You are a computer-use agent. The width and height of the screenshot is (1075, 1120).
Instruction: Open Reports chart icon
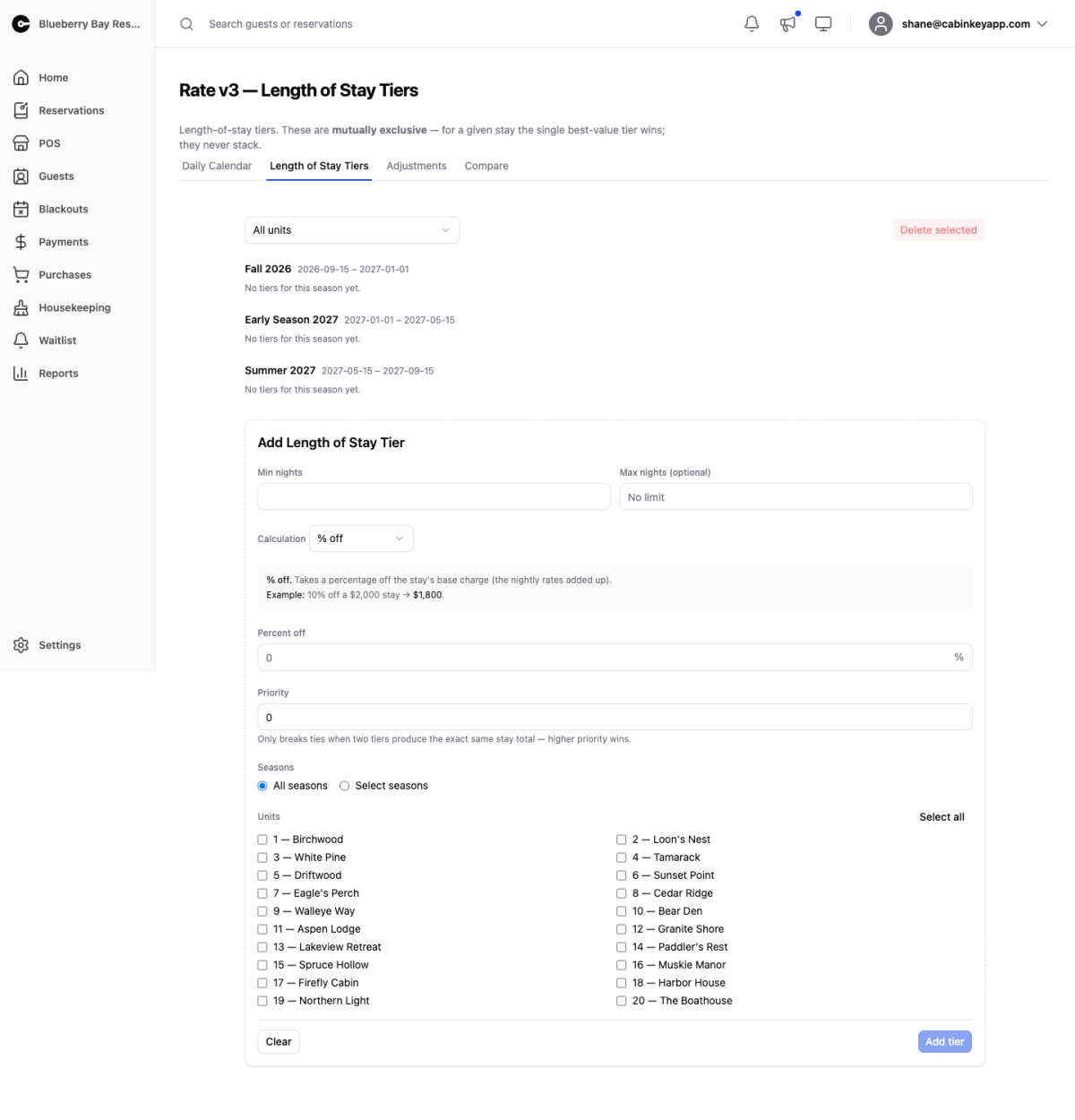pos(21,373)
